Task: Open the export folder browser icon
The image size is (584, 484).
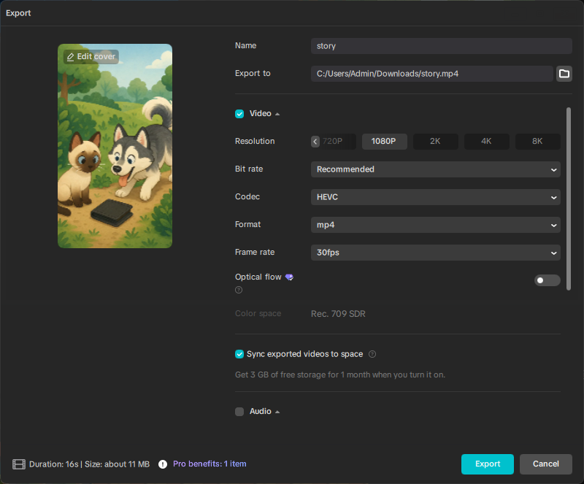Action: coord(564,74)
